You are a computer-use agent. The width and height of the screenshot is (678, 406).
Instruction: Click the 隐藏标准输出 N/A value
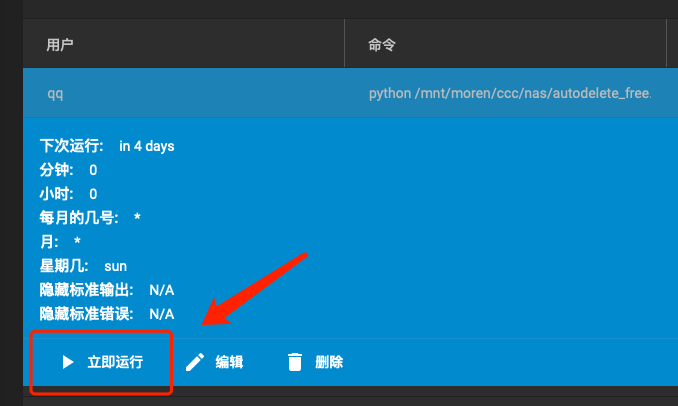click(162, 290)
